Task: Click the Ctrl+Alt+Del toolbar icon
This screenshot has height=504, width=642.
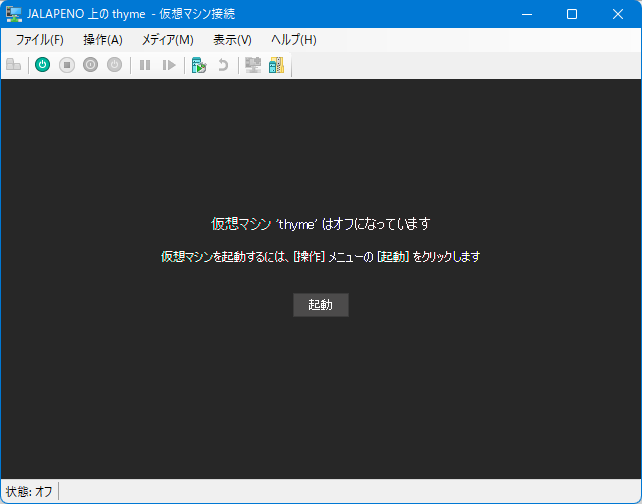Action: 14,65
